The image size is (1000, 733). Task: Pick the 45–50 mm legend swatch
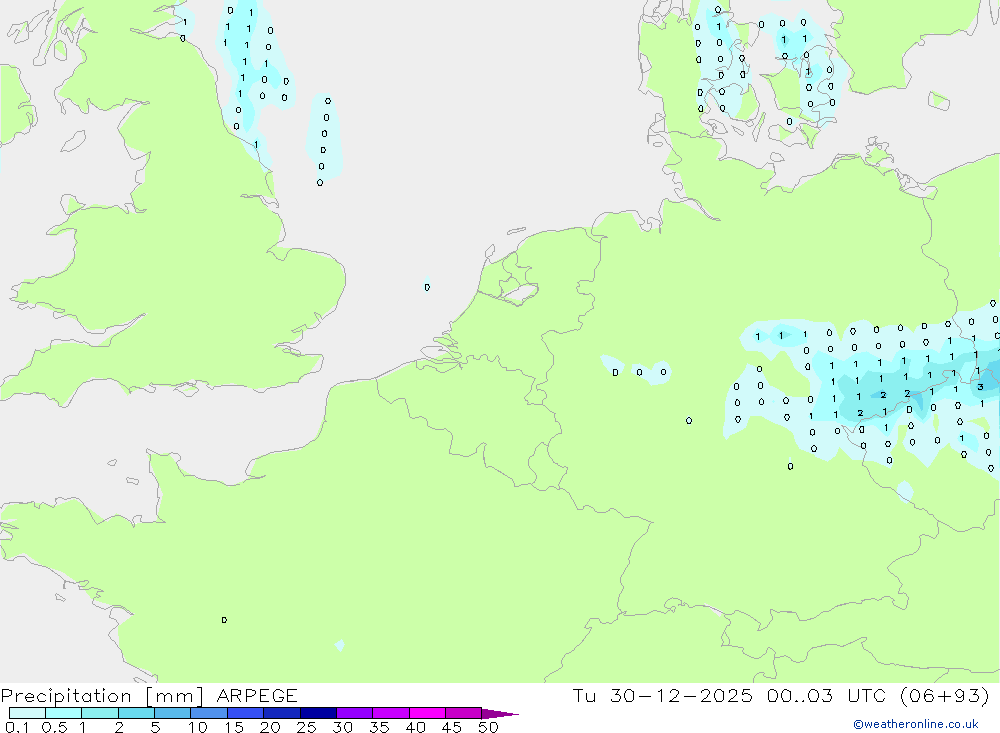pyautogui.click(x=464, y=713)
